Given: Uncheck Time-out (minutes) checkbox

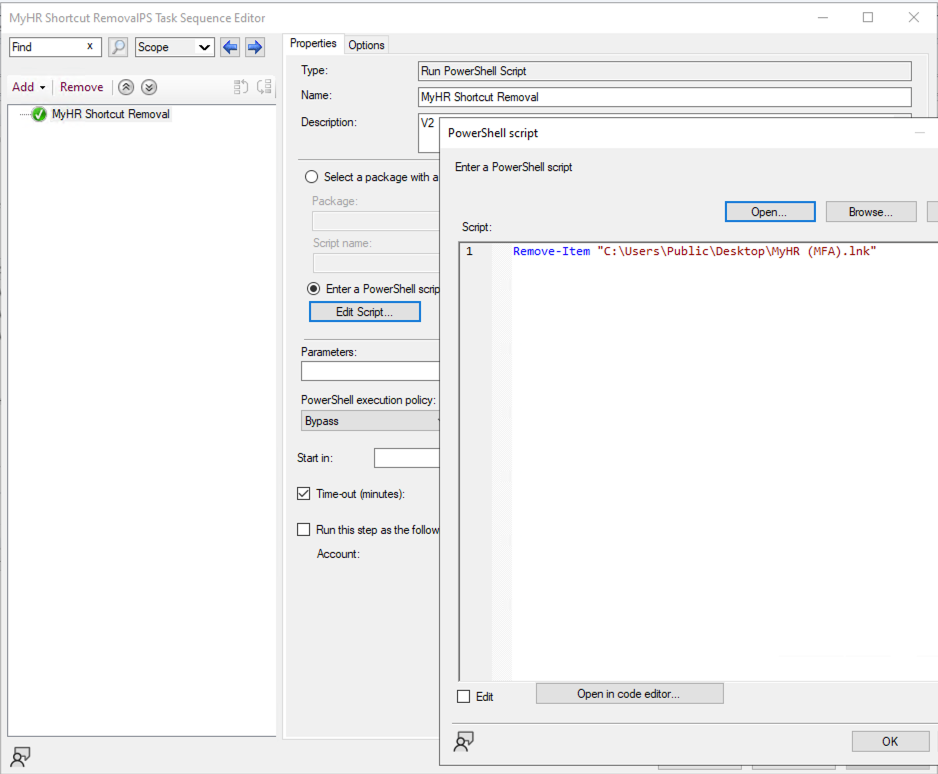Looking at the screenshot, I should [304, 493].
